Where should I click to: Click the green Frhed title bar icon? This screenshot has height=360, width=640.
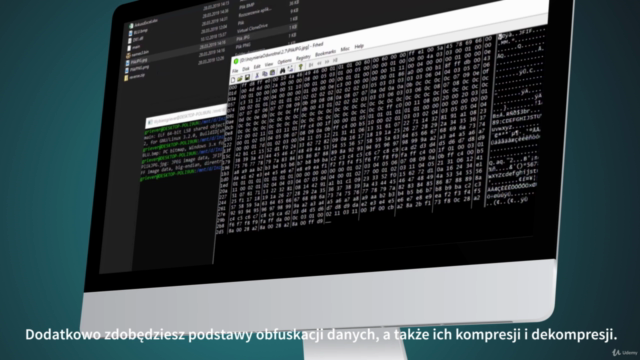point(236,61)
